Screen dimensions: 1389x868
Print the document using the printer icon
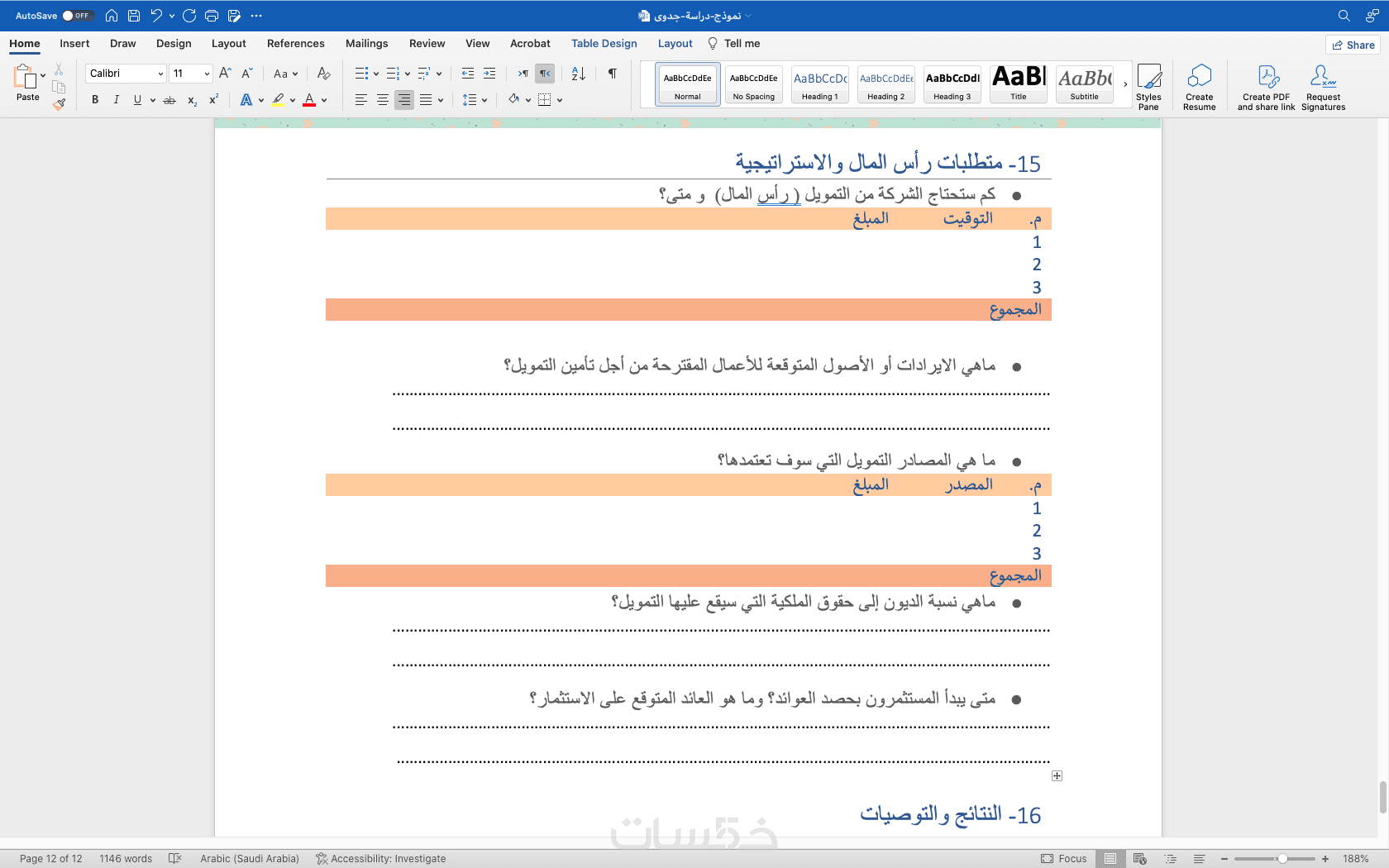pyautogui.click(x=212, y=16)
